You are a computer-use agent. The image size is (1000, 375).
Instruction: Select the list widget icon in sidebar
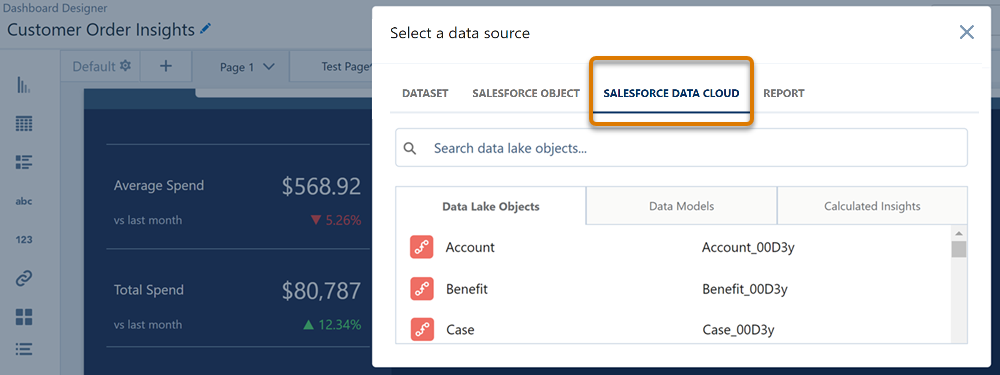[24, 163]
